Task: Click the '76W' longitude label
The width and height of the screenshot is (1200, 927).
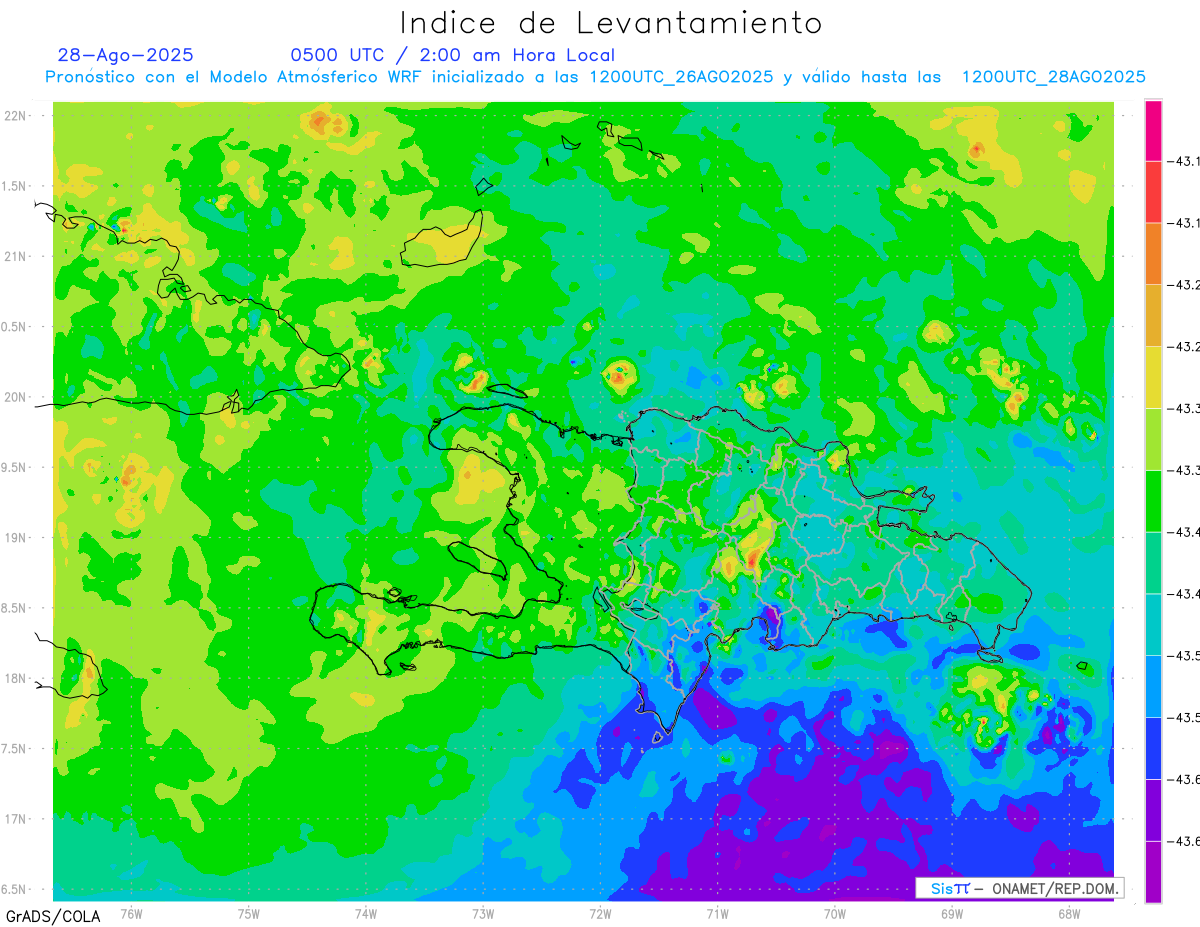Action: coord(131,914)
